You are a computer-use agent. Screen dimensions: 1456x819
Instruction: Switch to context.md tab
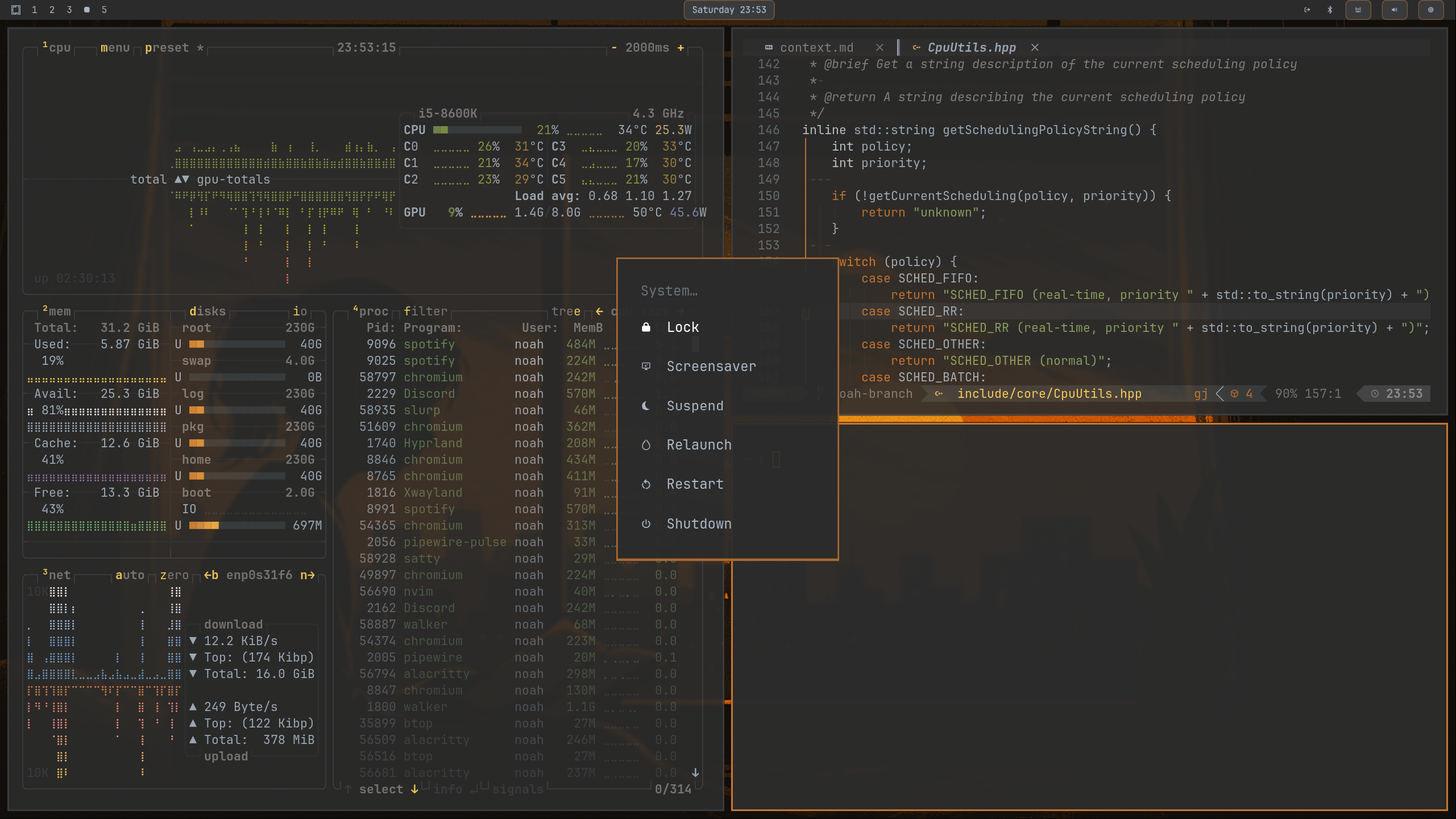816,48
